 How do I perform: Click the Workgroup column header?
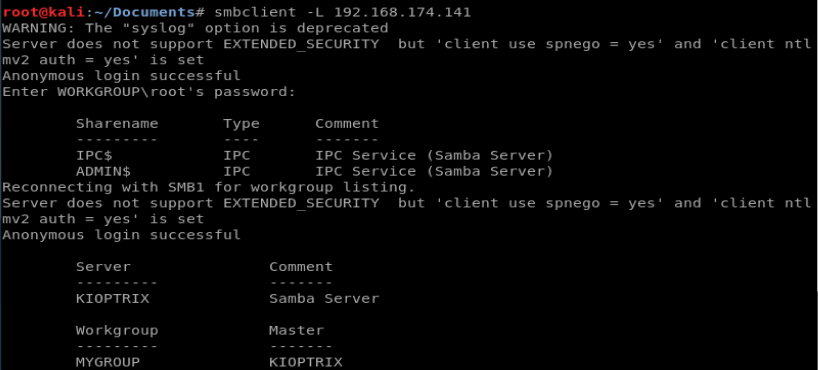coord(117,330)
